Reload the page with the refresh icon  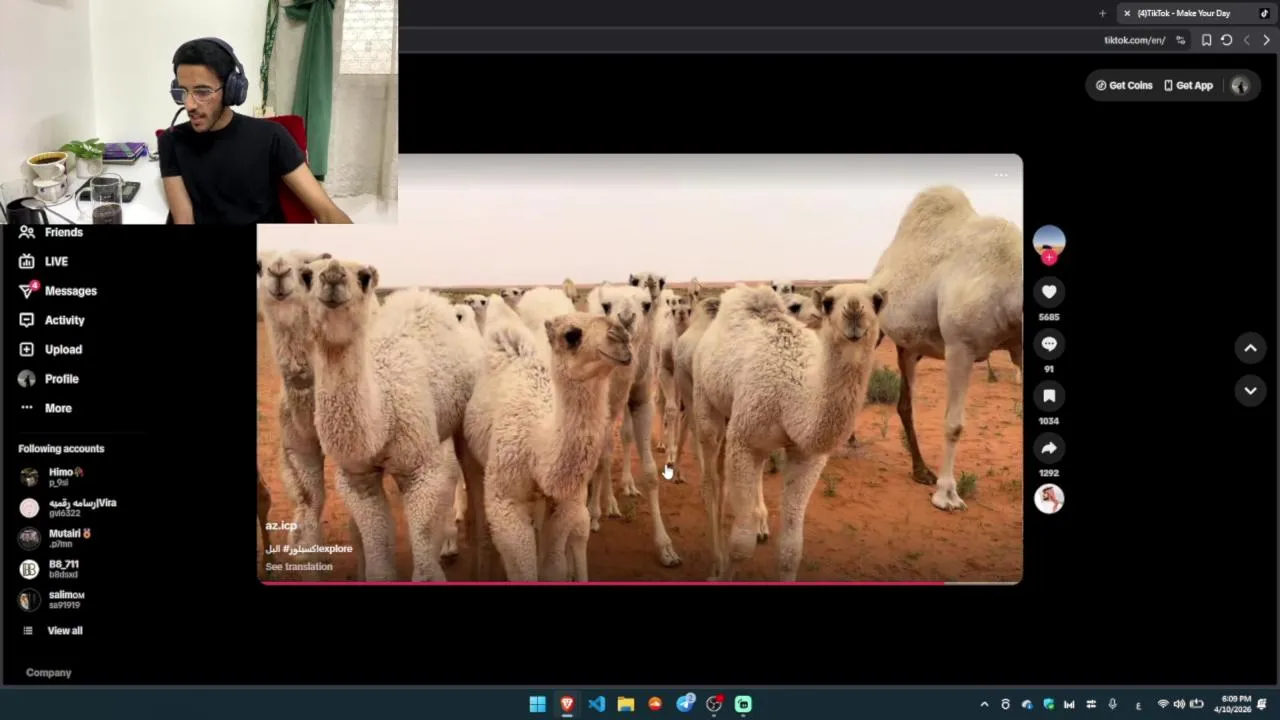point(1226,40)
